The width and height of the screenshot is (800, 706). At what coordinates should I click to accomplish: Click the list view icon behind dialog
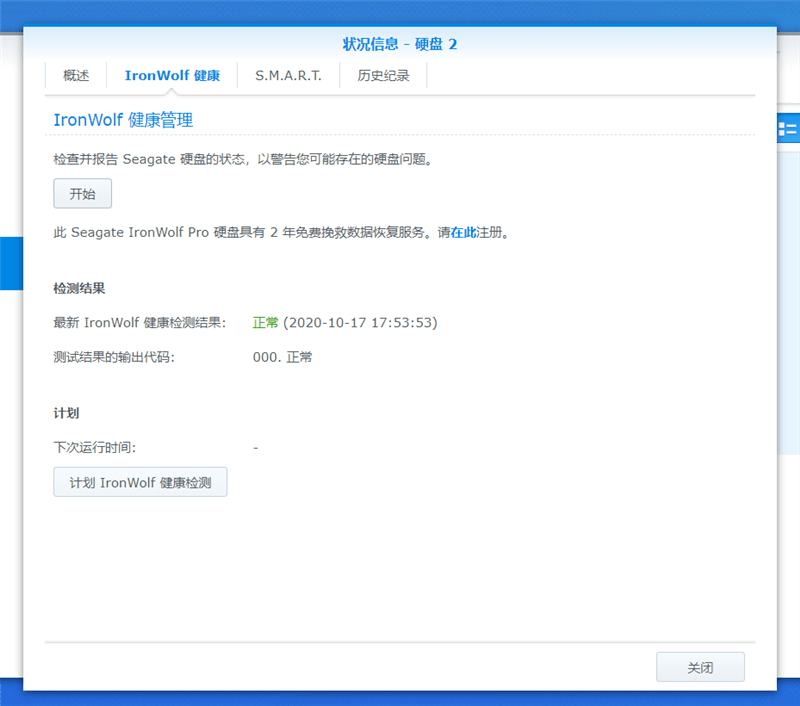[x=787, y=129]
